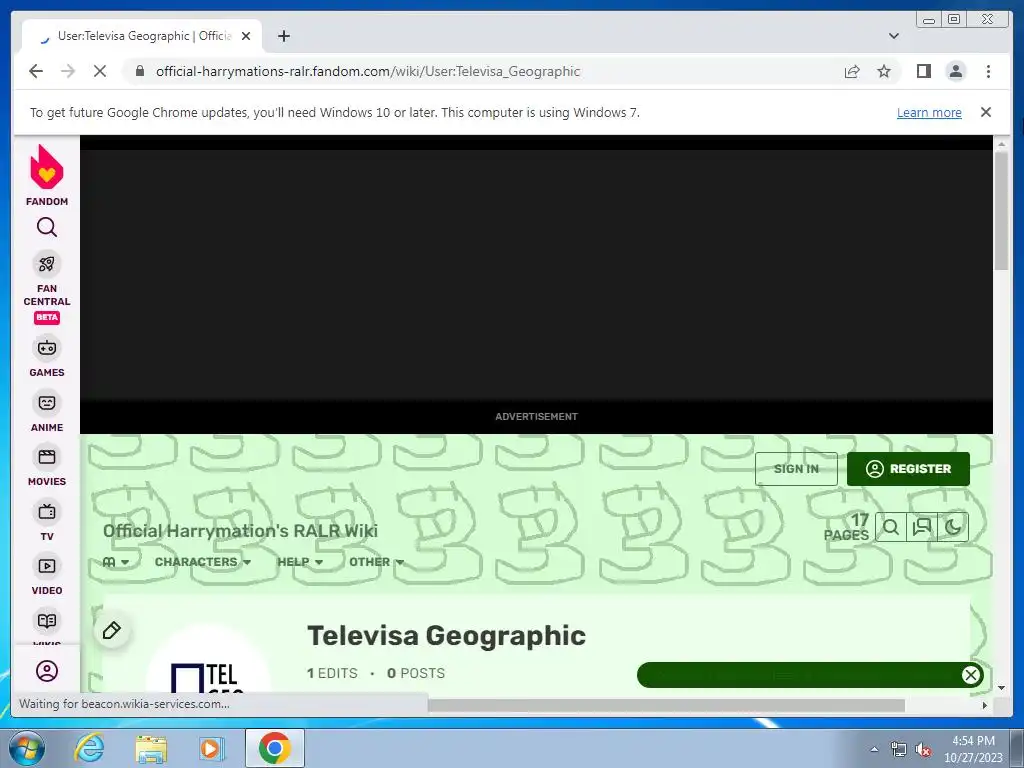Viewport: 1024px width, 768px height.
Task: Open a new browser tab
Action: tap(283, 36)
